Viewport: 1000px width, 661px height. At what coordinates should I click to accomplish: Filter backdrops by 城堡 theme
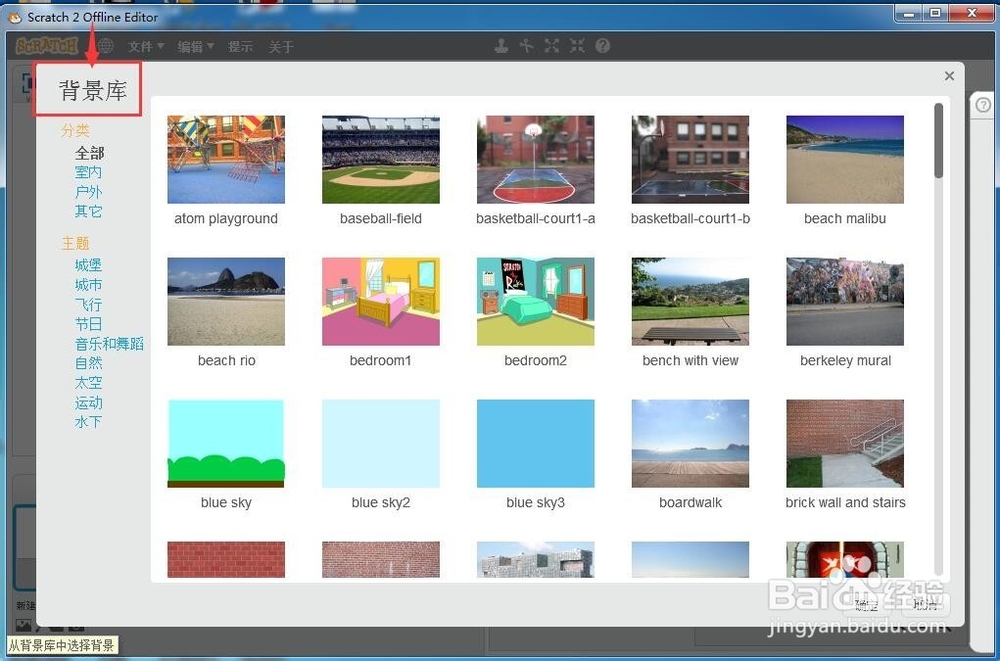pos(88,265)
